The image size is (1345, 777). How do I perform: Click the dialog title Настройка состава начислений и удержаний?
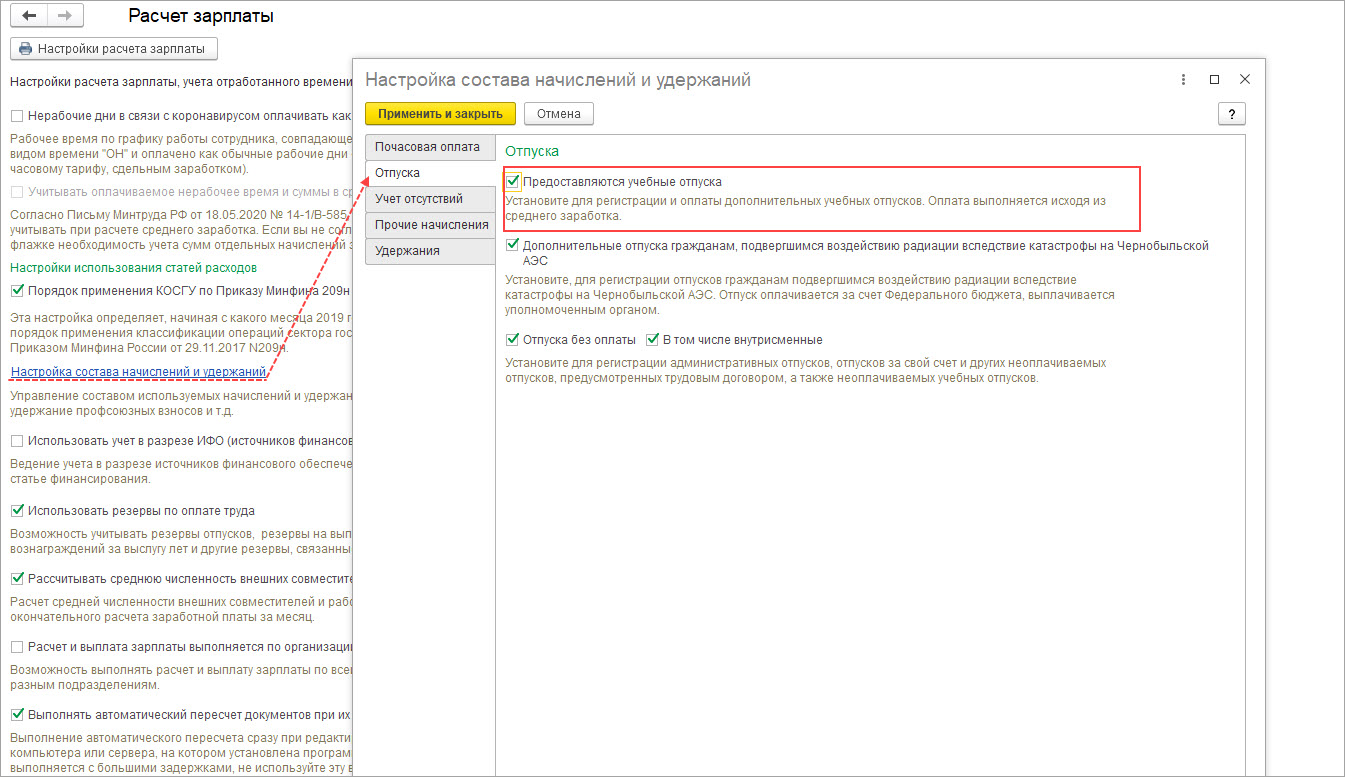[x=558, y=79]
